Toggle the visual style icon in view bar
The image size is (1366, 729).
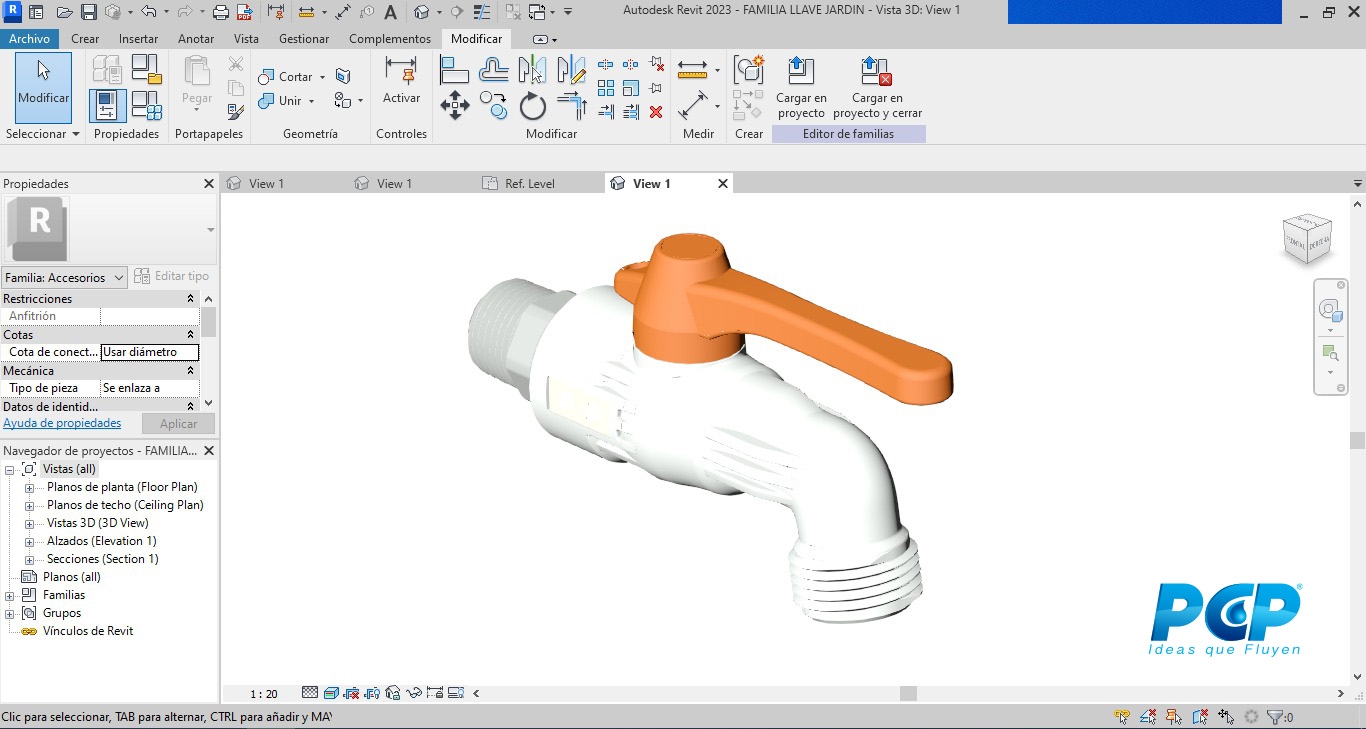point(331,693)
